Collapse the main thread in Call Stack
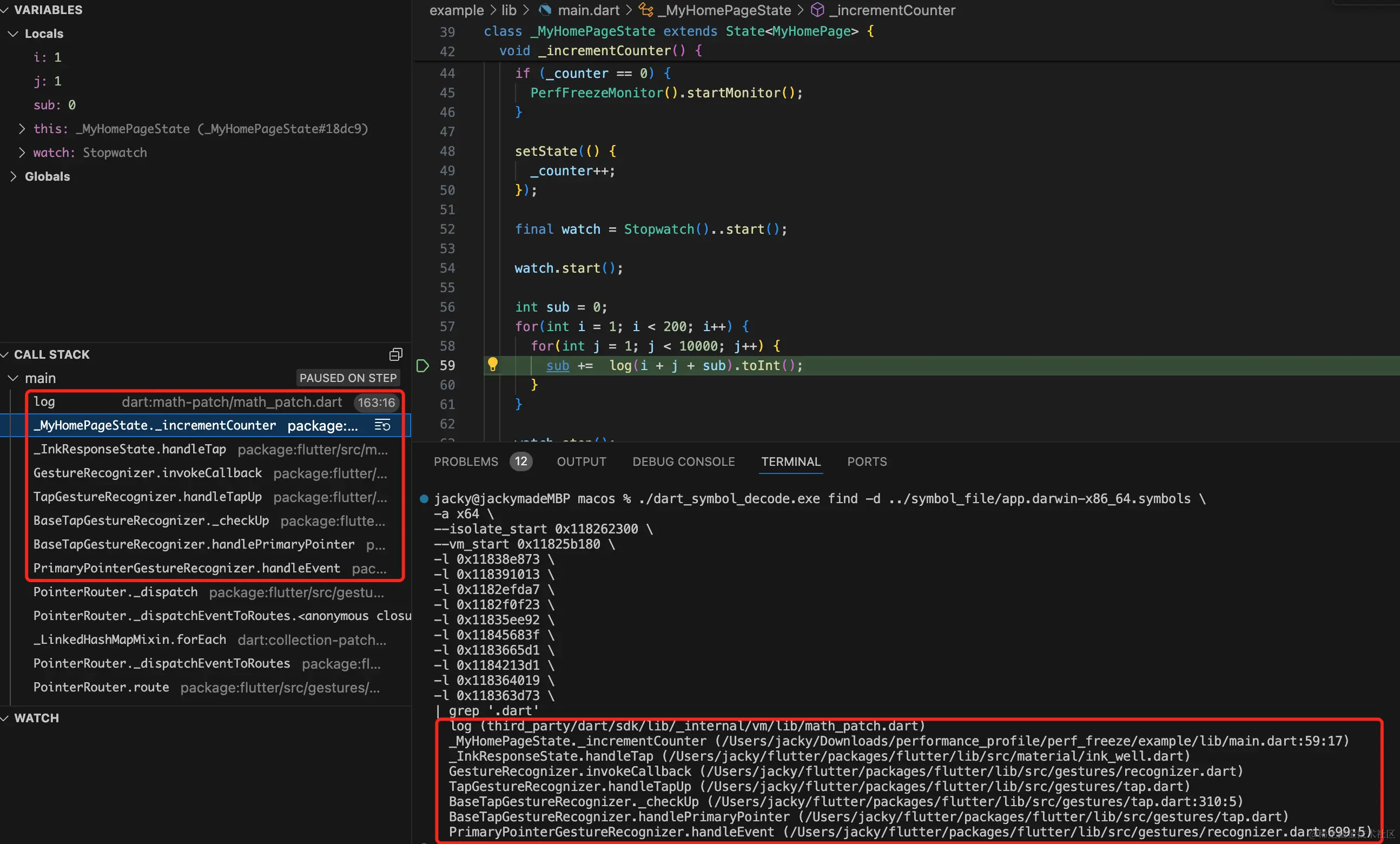Viewport: 1400px width, 844px height. point(13,378)
